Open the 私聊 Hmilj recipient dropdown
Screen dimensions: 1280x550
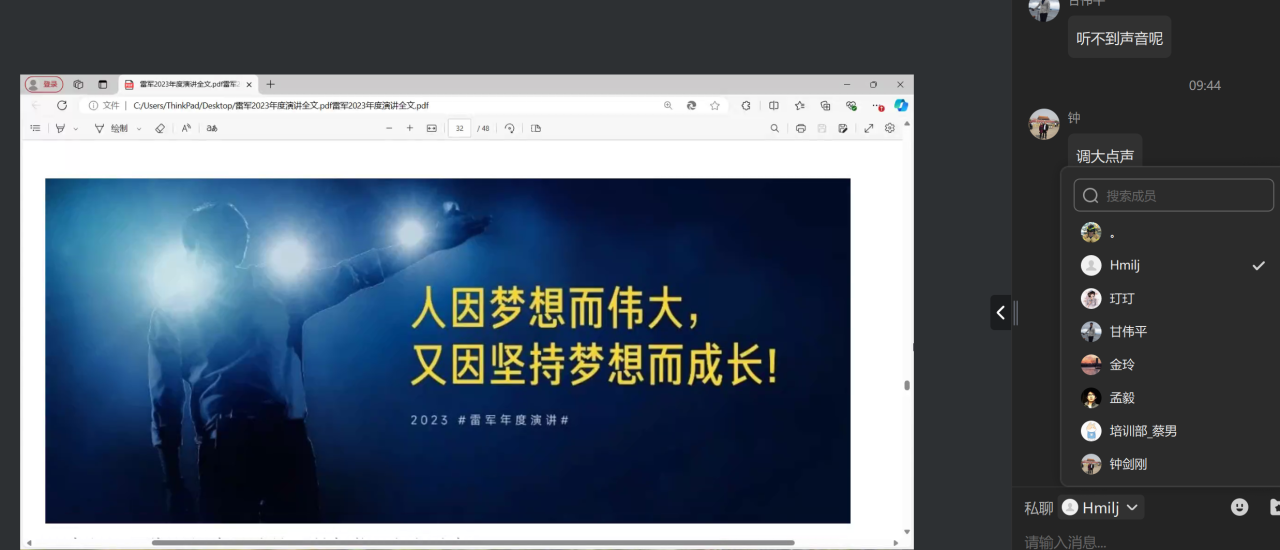1101,508
